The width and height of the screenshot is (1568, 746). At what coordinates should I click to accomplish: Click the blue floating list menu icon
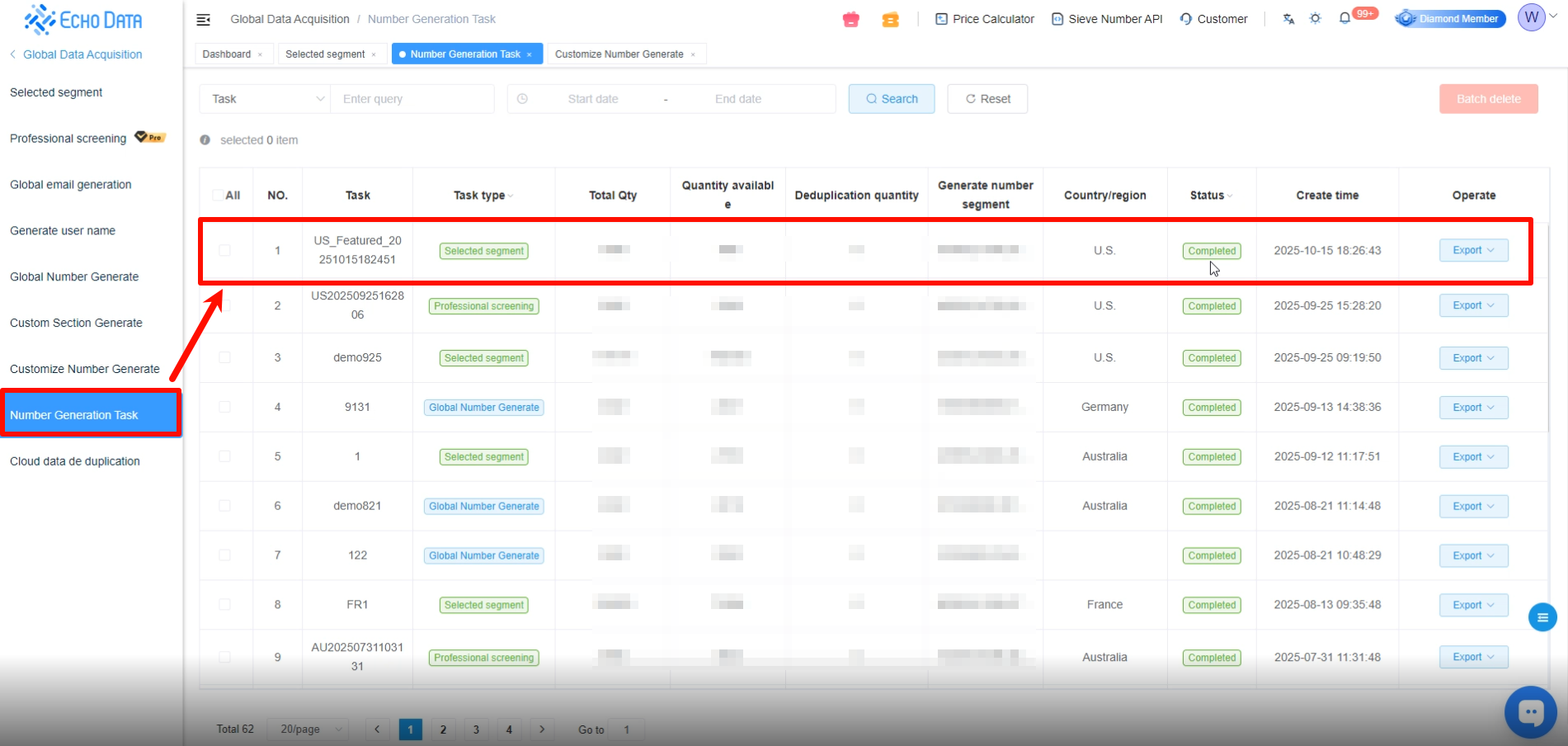1542,617
